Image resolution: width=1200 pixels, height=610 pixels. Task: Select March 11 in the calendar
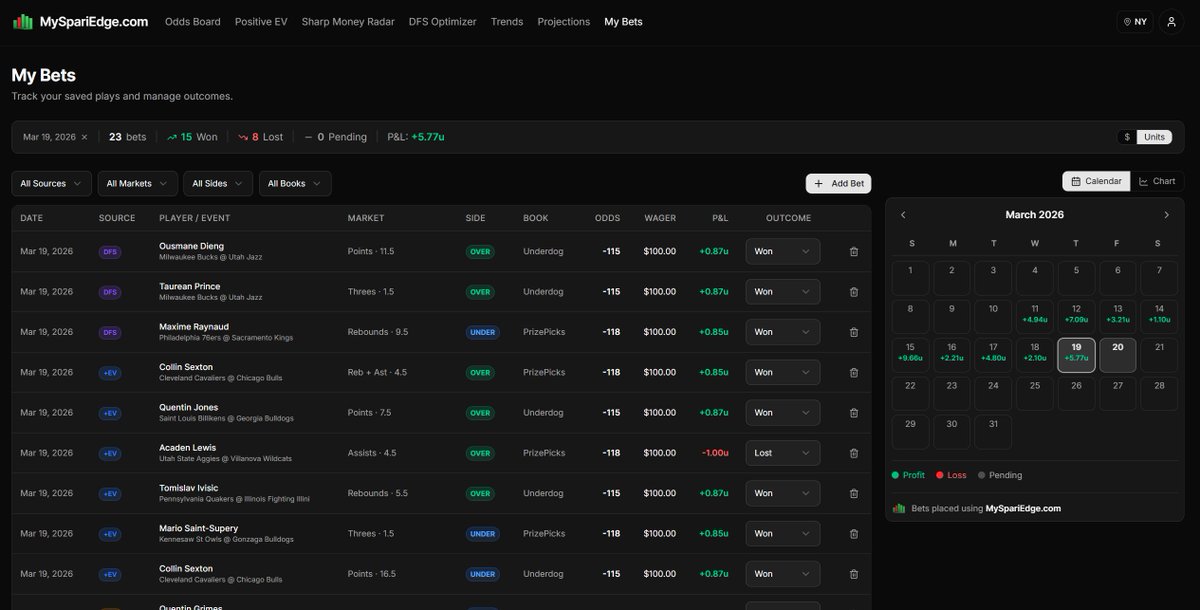click(1035, 316)
